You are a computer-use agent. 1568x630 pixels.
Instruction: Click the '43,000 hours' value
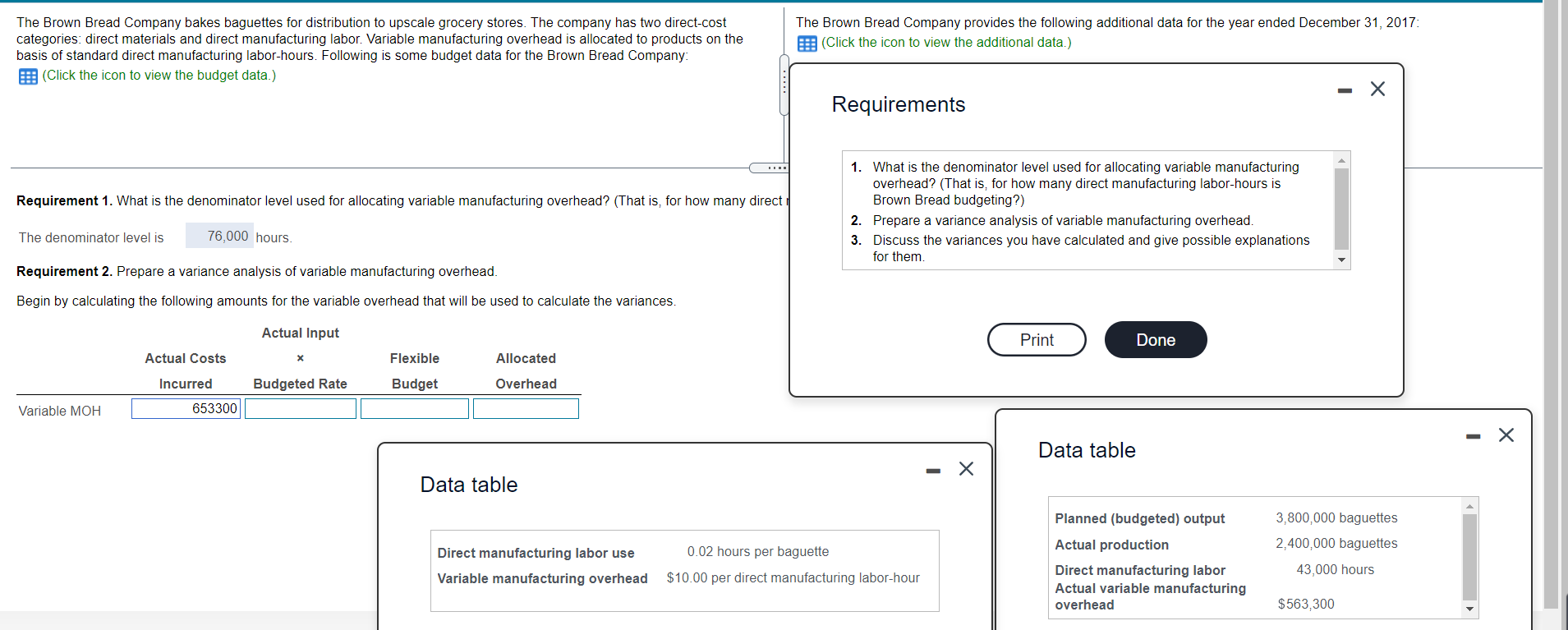[x=1336, y=570]
